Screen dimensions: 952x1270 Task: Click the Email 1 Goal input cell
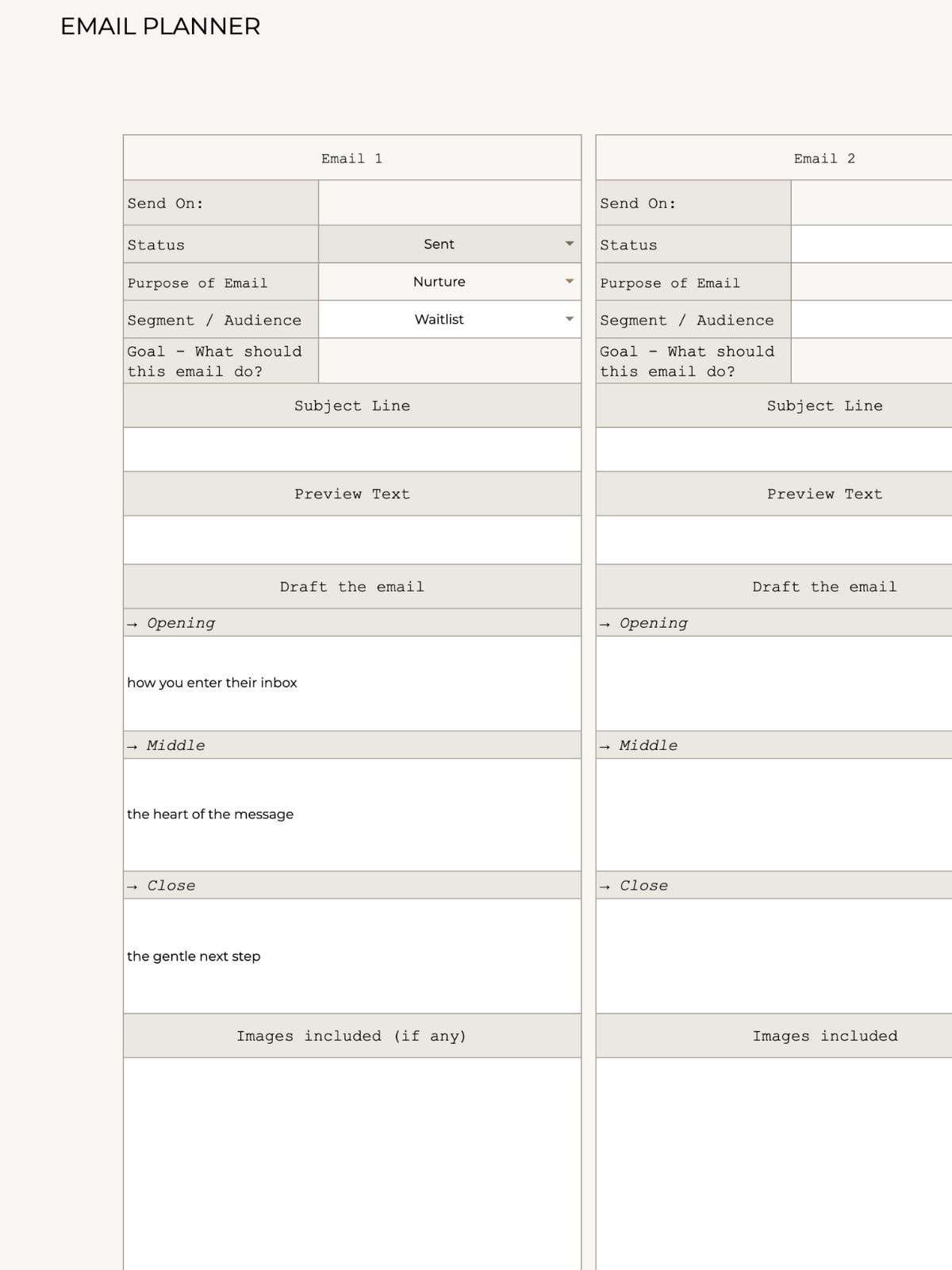tap(449, 361)
